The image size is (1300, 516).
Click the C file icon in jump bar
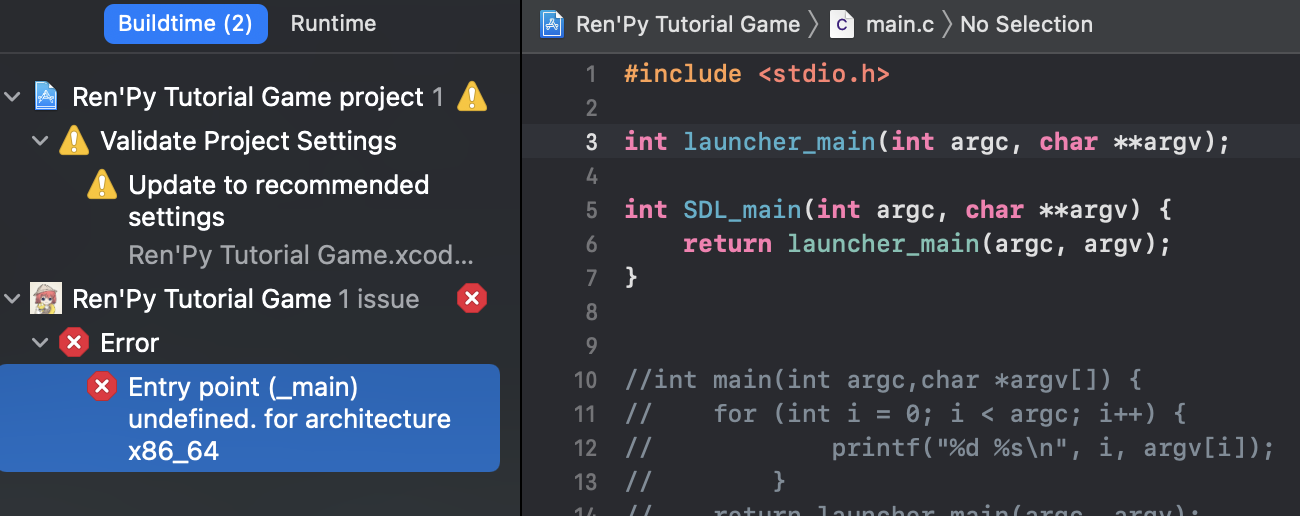tap(843, 24)
